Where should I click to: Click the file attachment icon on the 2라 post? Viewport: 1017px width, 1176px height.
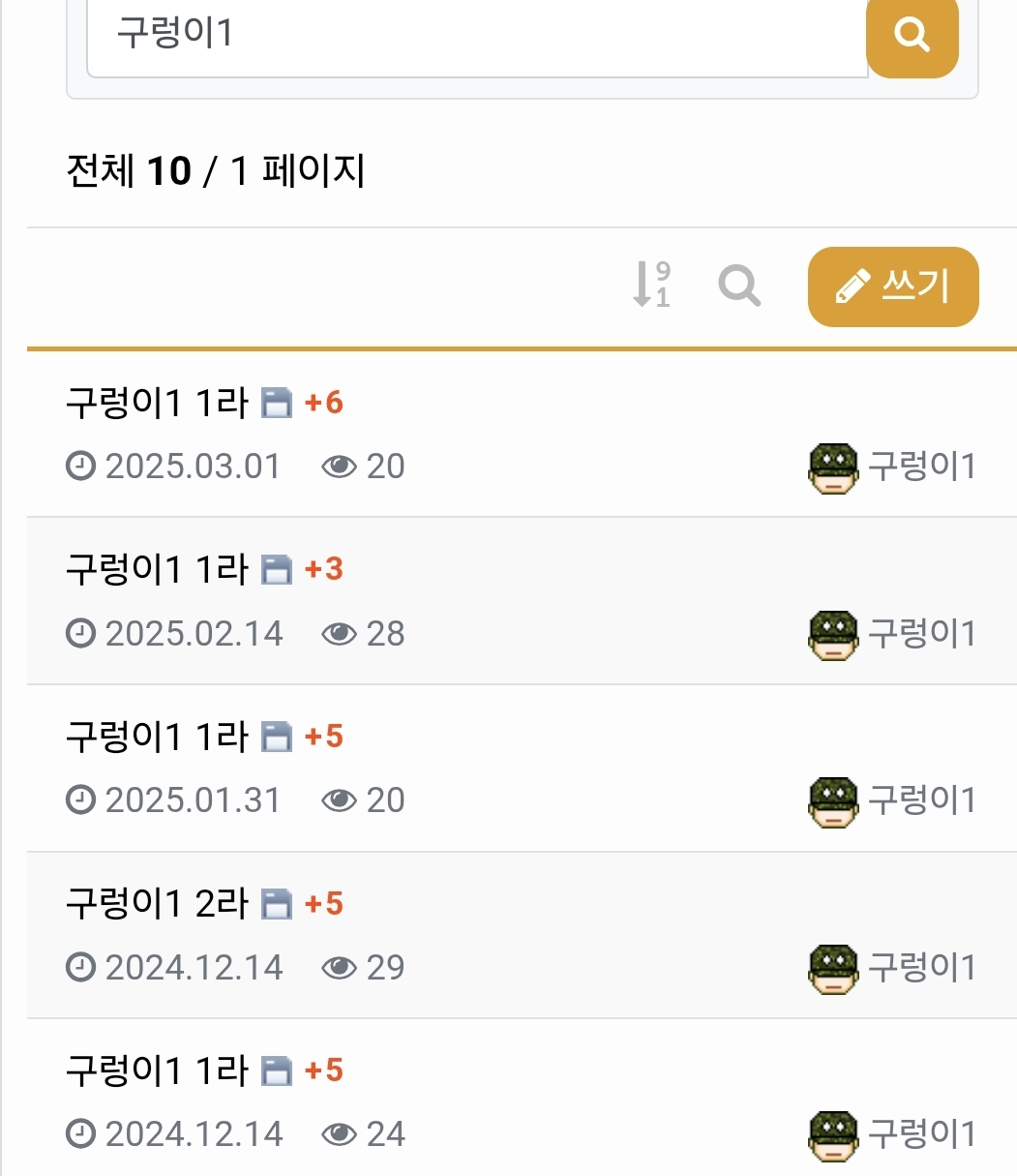[277, 905]
